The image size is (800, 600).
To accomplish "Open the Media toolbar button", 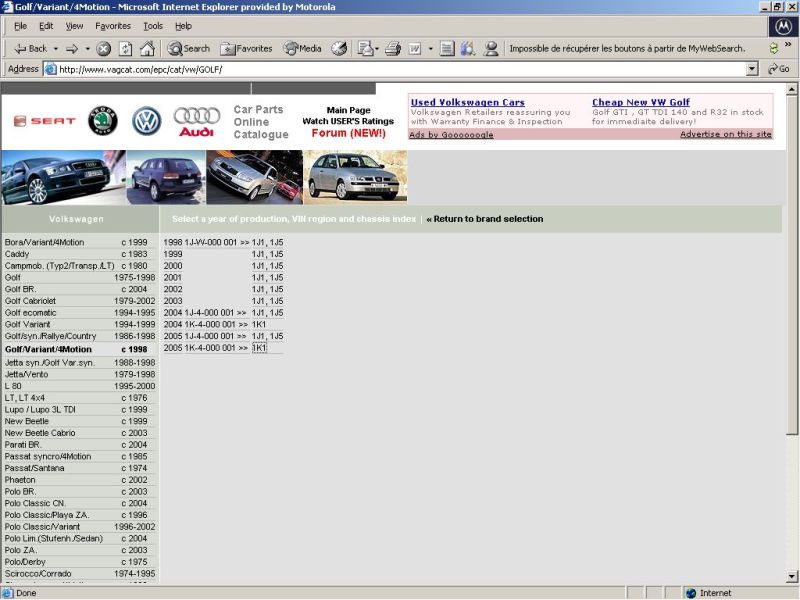I will click(x=303, y=49).
